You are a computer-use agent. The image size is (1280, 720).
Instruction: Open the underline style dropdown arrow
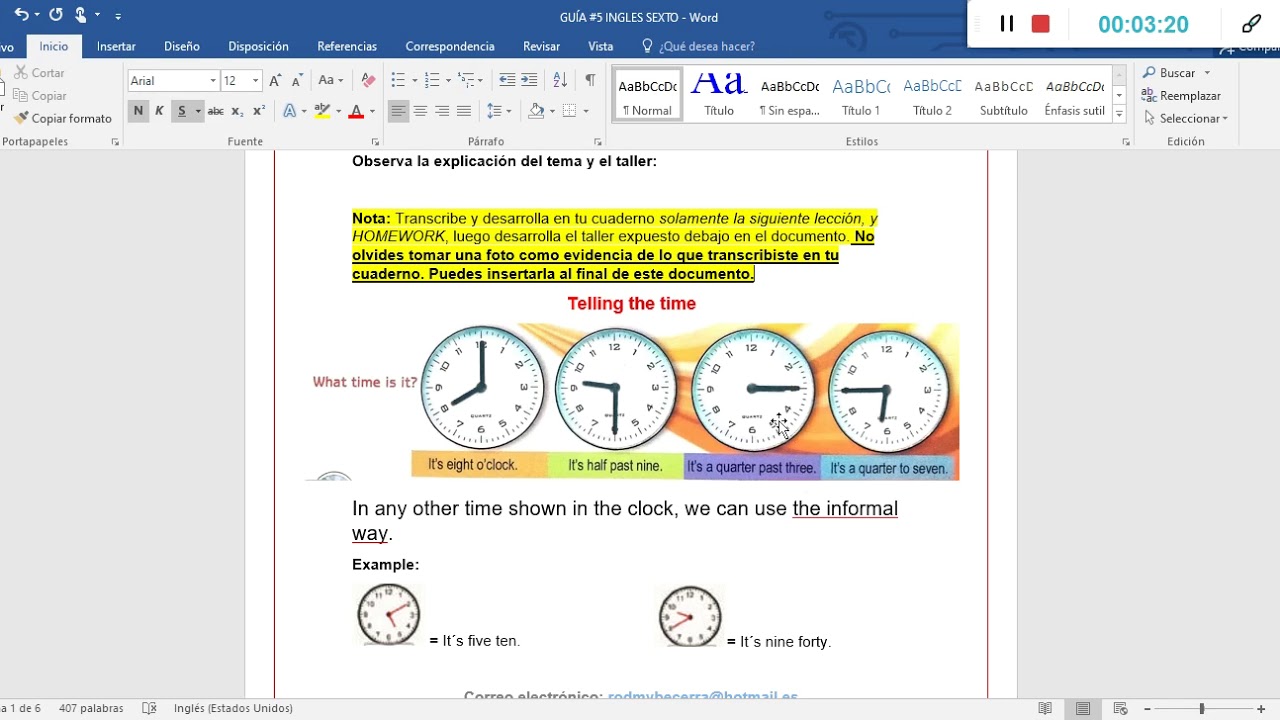[x=198, y=111]
